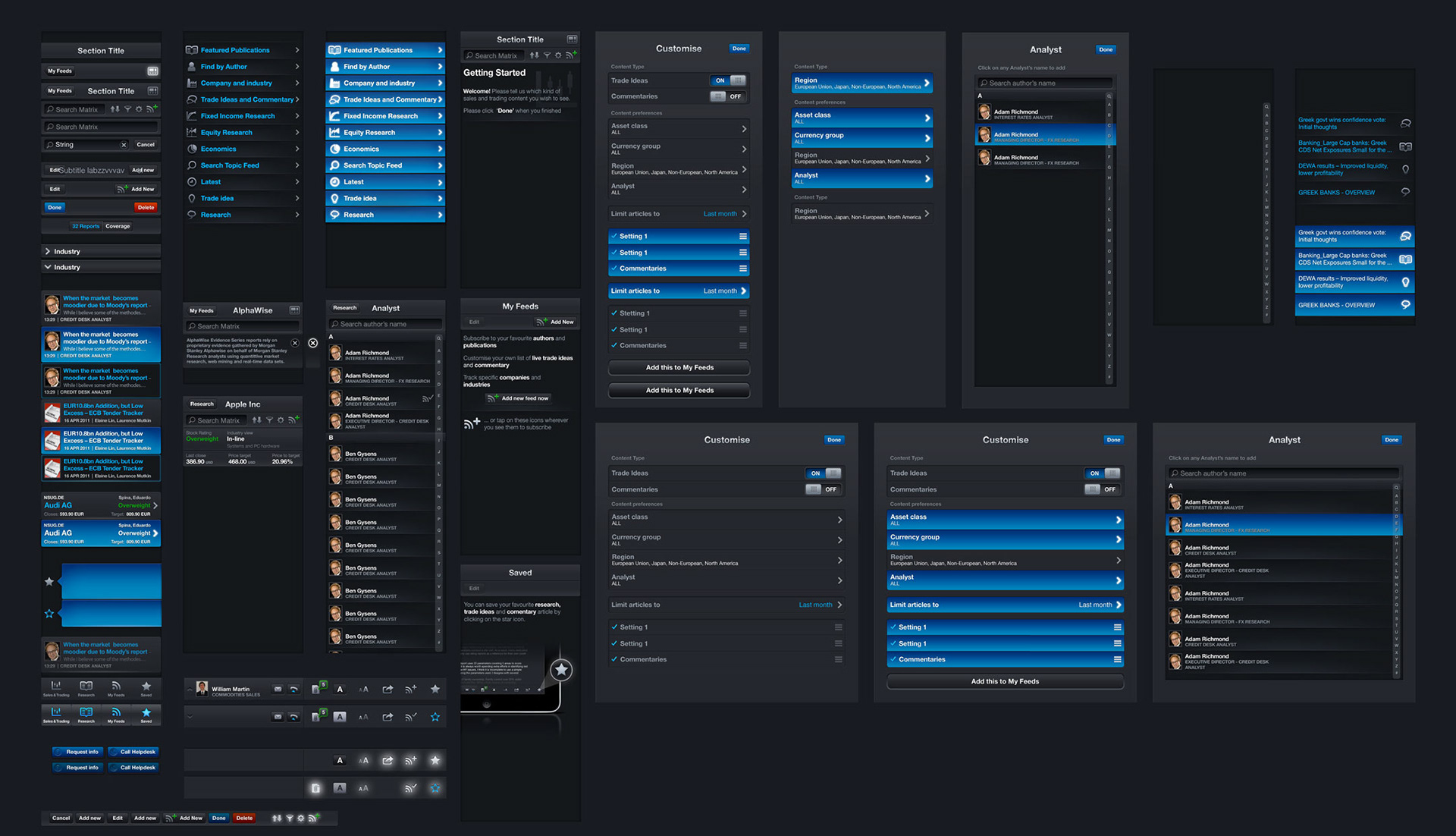Click phone icon in William Martin row
Screen dimensions: 1456x836
coord(294,689)
